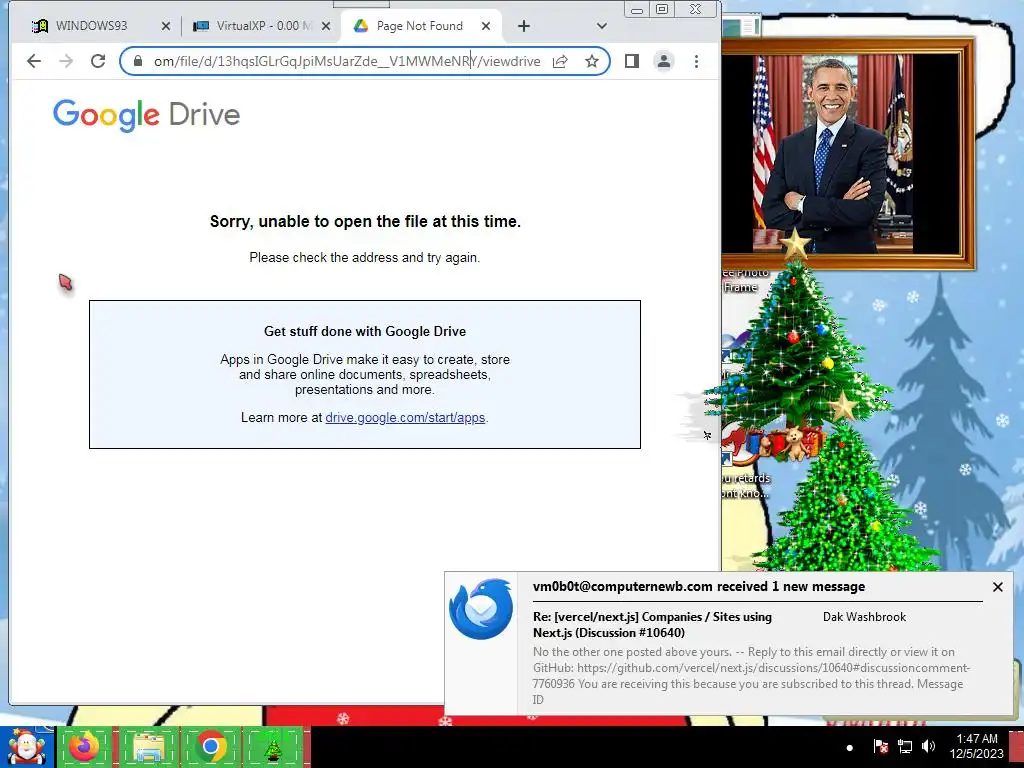1024x768 pixels.
Task: Open the Chrome profile avatar button
Action: pyautogui.click(x=664, y=61)
